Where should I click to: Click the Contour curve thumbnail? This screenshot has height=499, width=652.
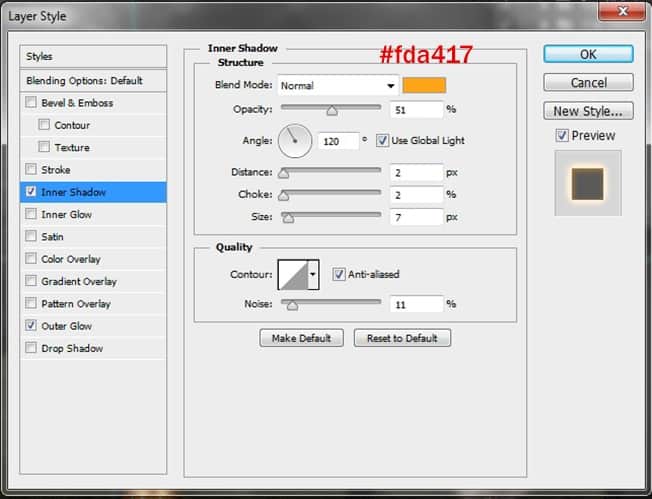(x=293, y=274)
